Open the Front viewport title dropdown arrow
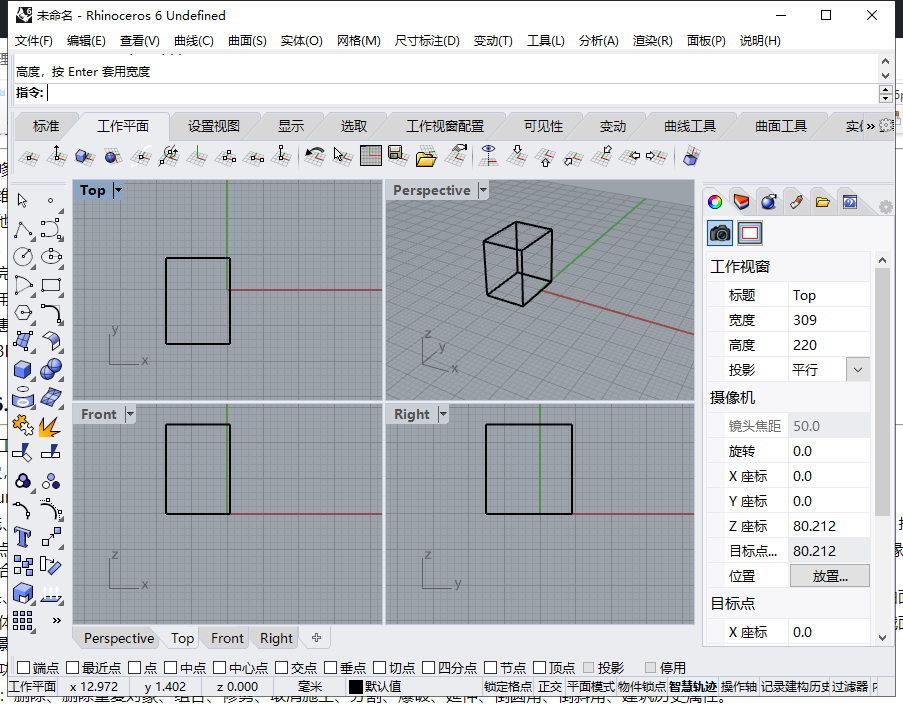This screenshot has height=704, width=903. pos(130,414)
